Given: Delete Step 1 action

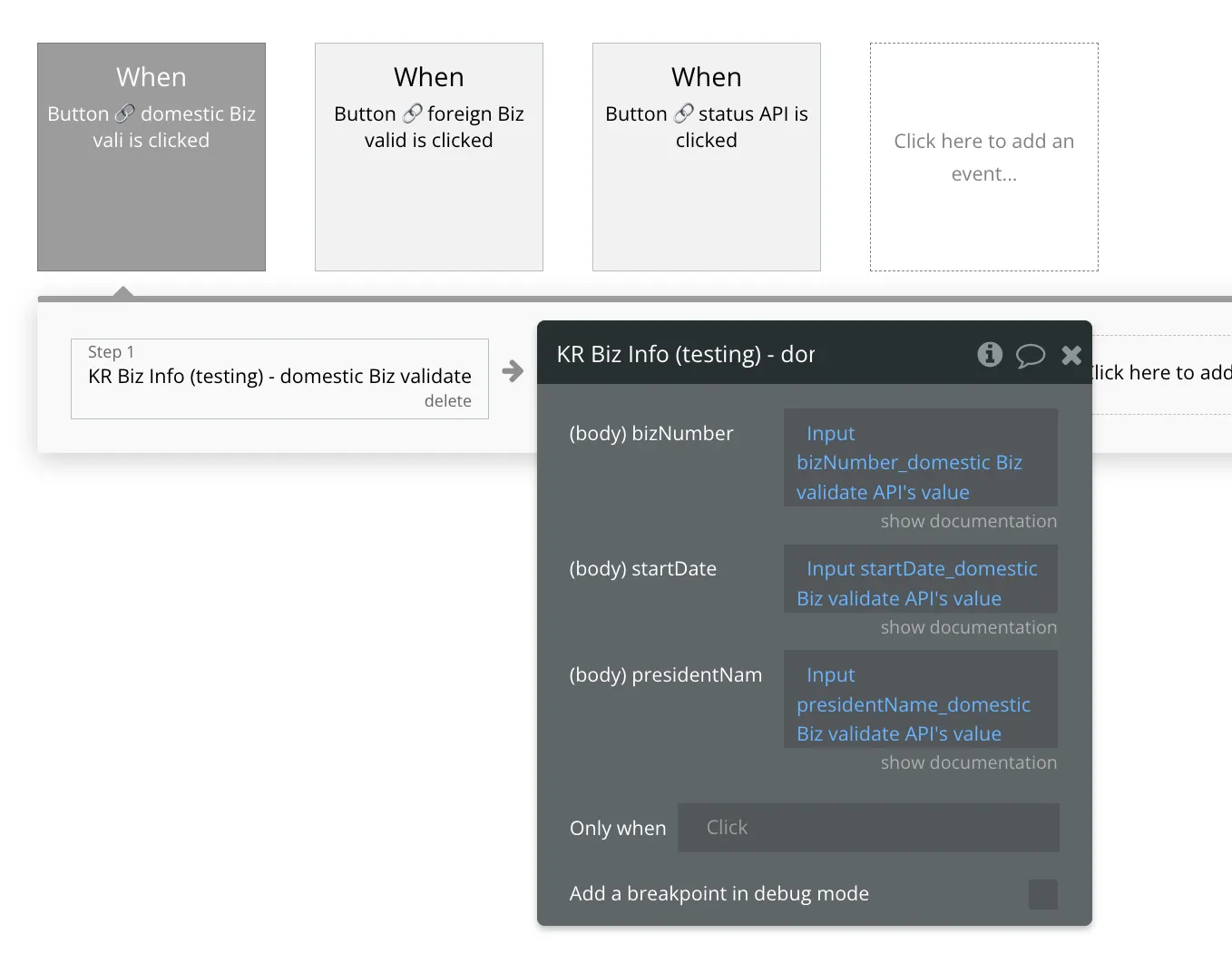Looking at the screenshot, I should [448, 401].
